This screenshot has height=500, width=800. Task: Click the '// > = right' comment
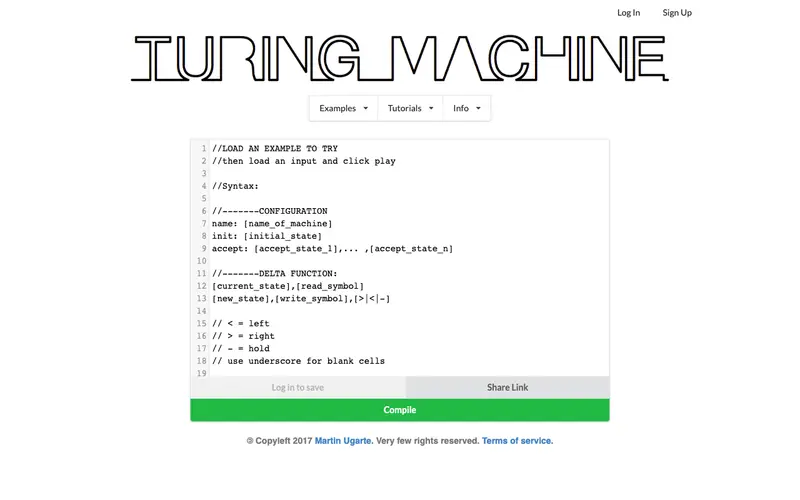pos(243,336)
